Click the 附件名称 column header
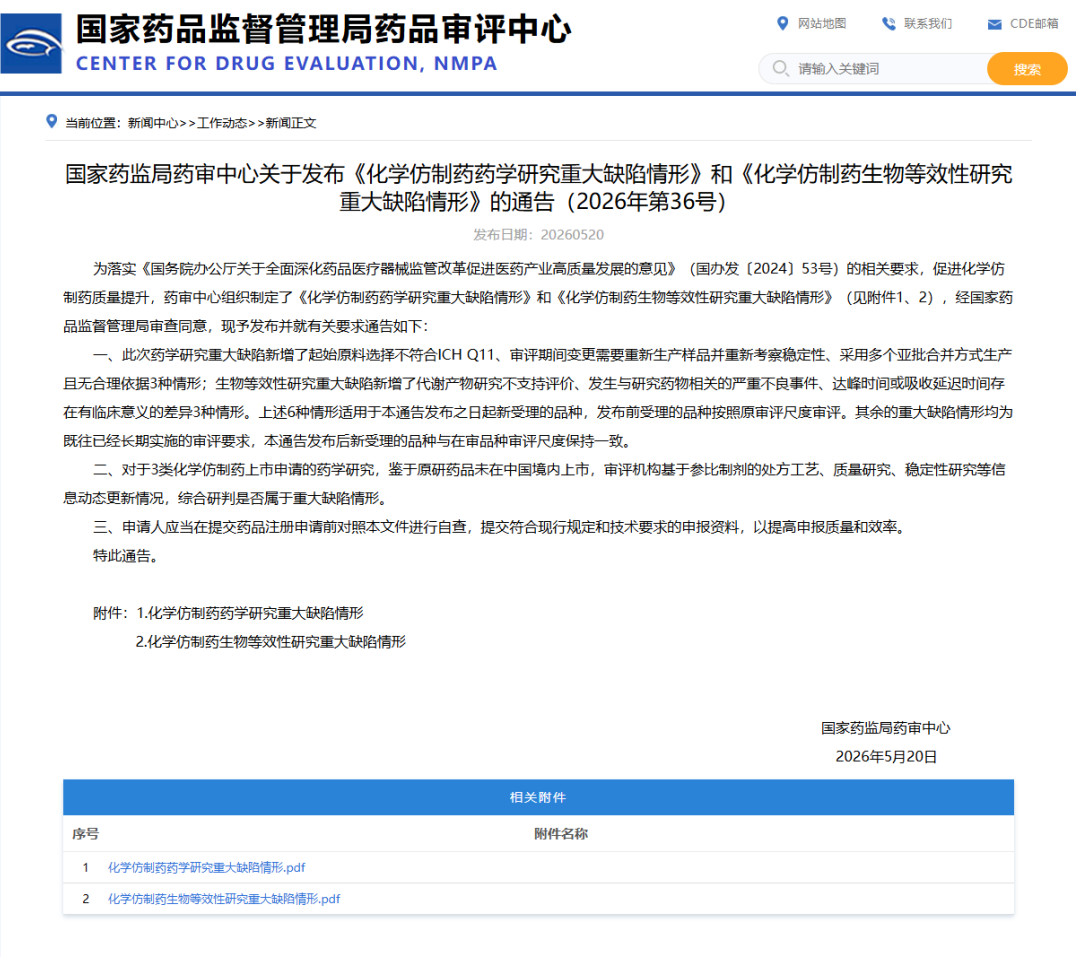The height and width of the screenshot is (957, 1076). tap(561, 834)
